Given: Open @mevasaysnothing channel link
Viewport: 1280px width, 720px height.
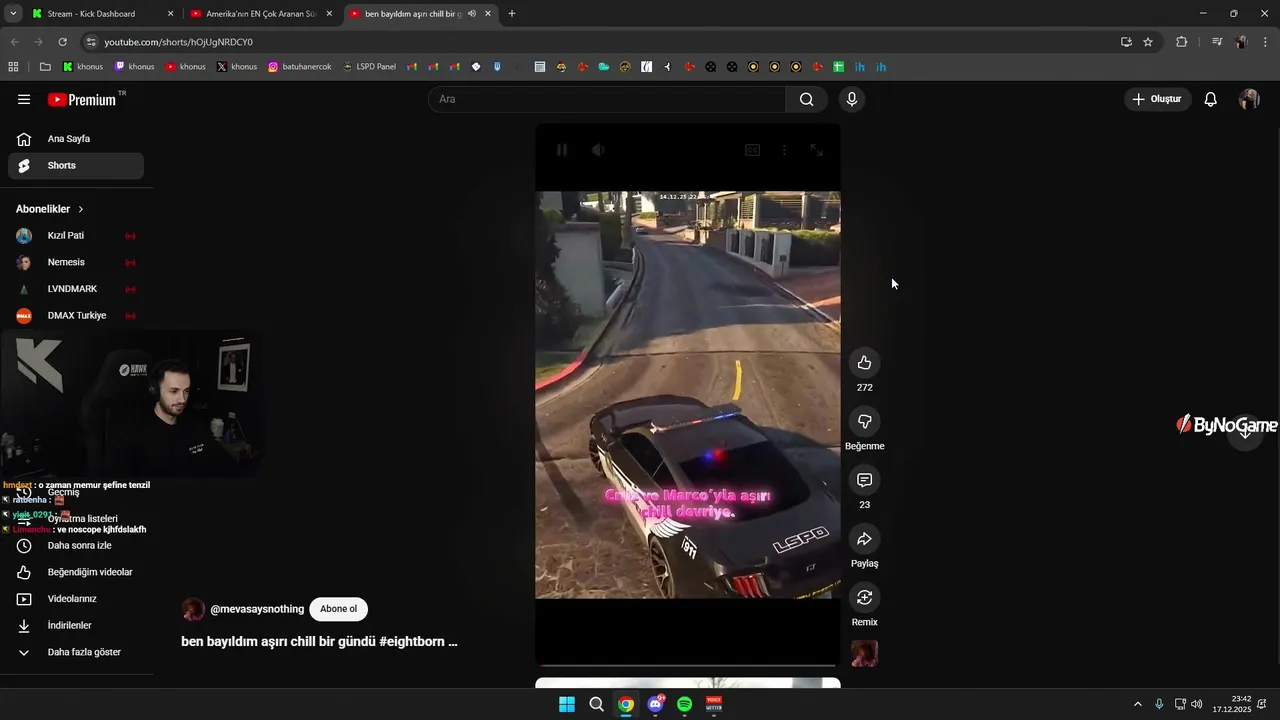Looking at the screenshot, I should click(x=257, y=609).
